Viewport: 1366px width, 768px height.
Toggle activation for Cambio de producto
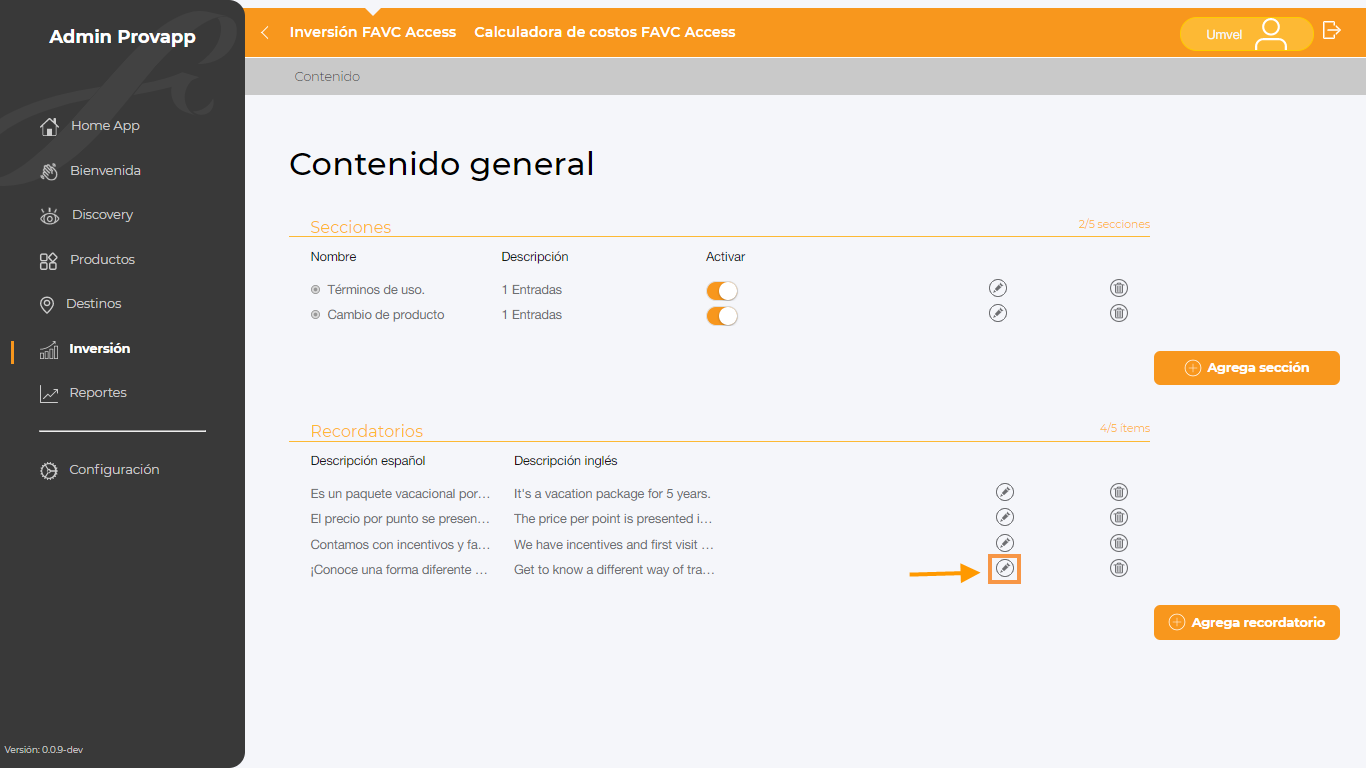pos(722,316)
